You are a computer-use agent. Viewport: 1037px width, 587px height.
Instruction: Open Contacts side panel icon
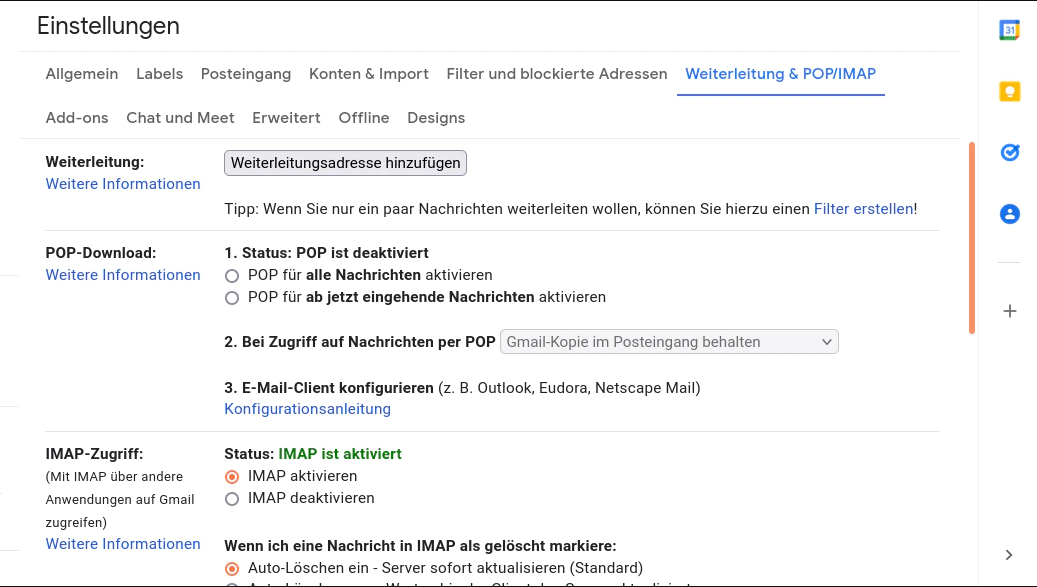(1009, 214)
